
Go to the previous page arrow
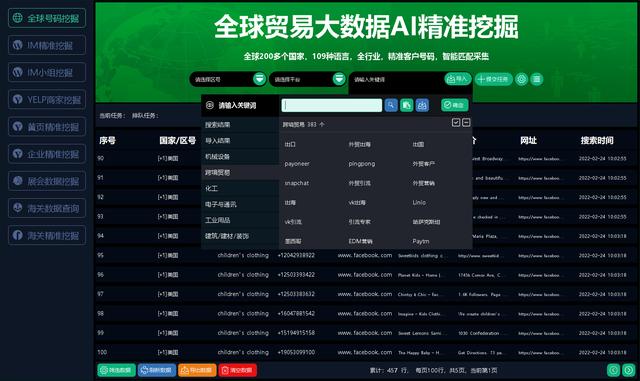point(613,370)
